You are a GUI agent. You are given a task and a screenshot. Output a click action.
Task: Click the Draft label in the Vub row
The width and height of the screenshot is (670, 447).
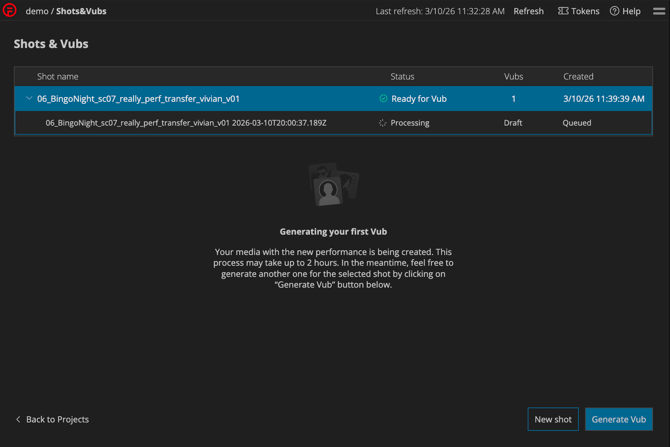(x=513, y=123)
